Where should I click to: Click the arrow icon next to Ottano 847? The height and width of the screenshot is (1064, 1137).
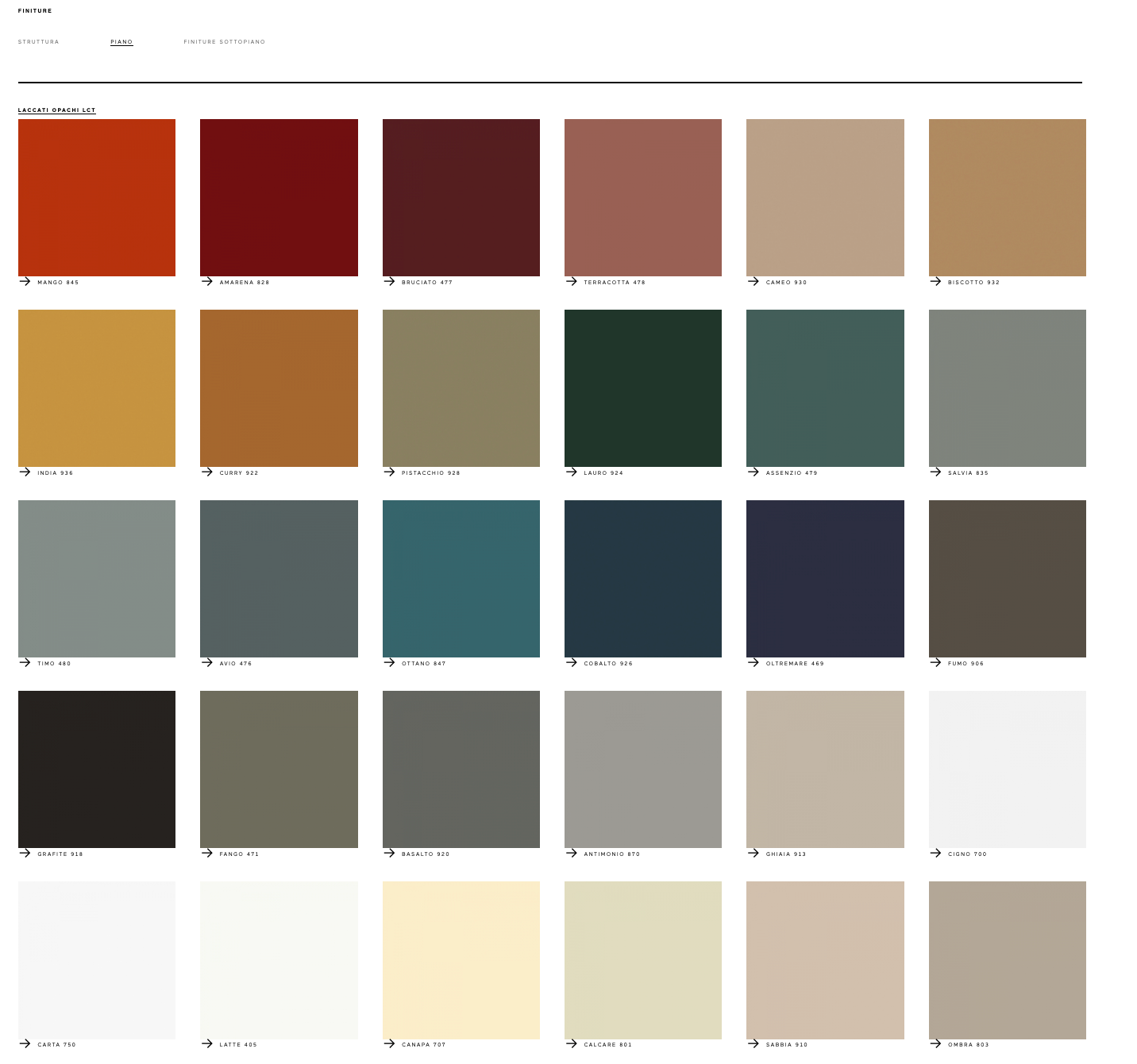pyautogui.click(x=389, y=662)
